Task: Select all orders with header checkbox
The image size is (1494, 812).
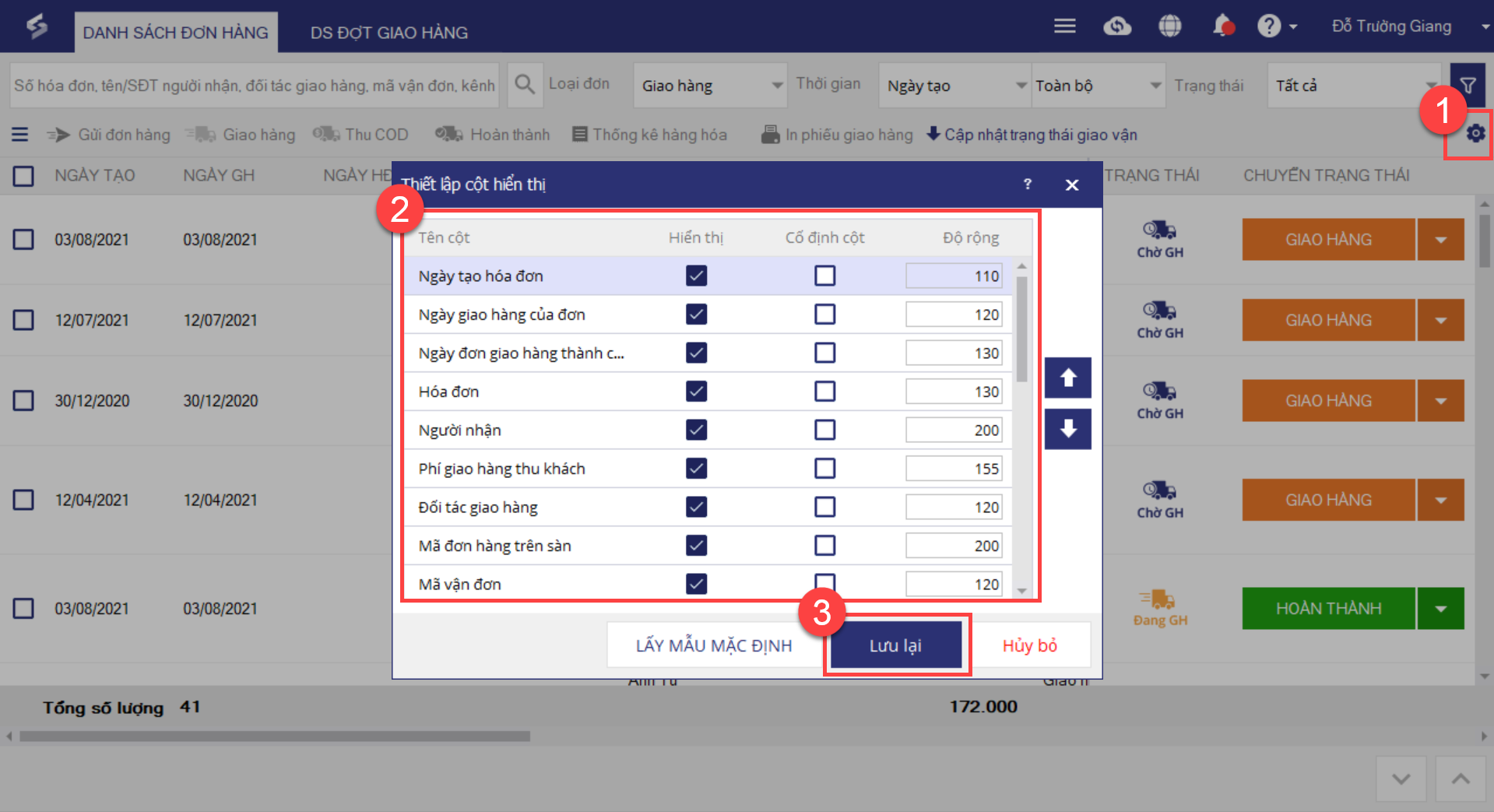Action: pos(23,176)
